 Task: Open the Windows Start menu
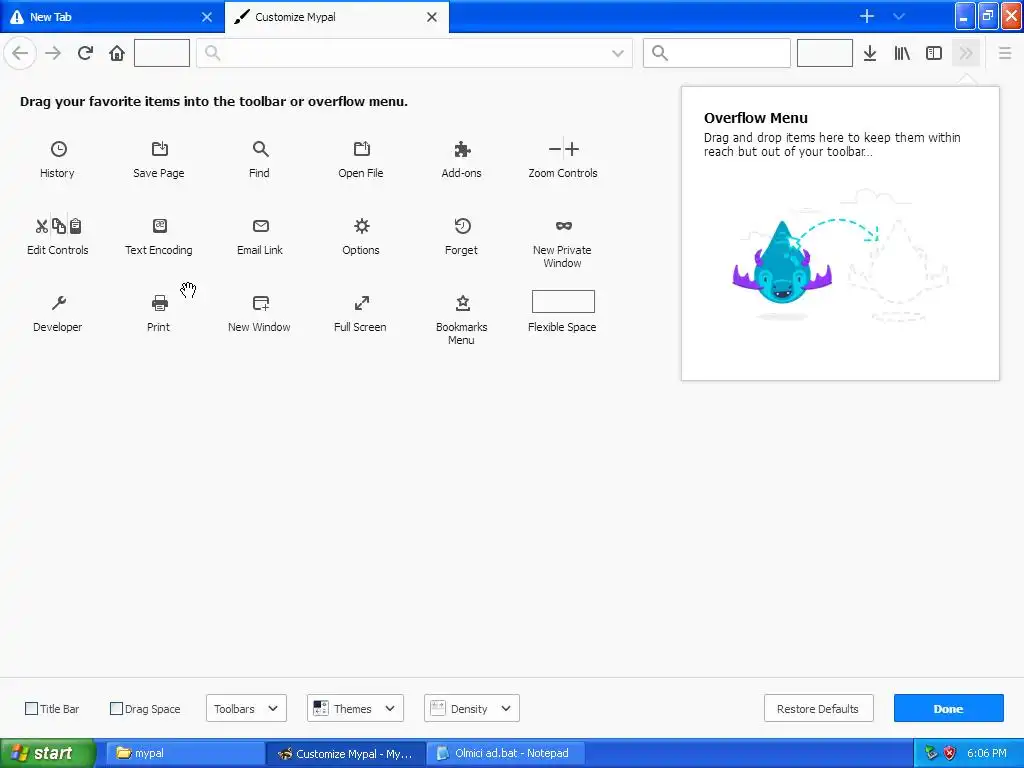(x=47, y=754)
